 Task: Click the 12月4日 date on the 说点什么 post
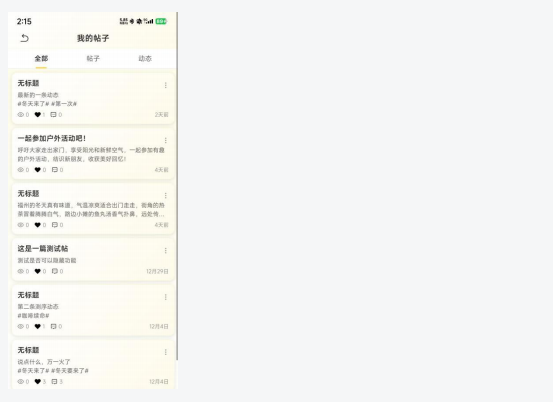[x=159, y=381]
